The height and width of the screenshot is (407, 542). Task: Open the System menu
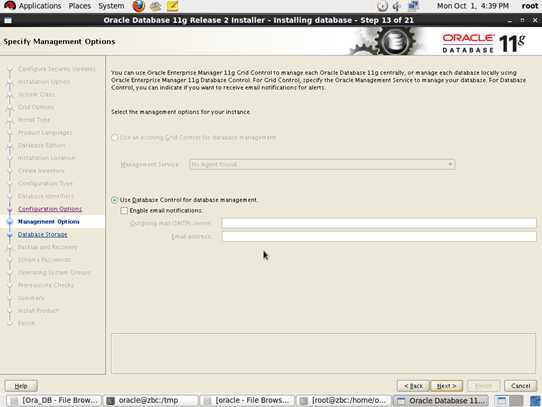111,6
